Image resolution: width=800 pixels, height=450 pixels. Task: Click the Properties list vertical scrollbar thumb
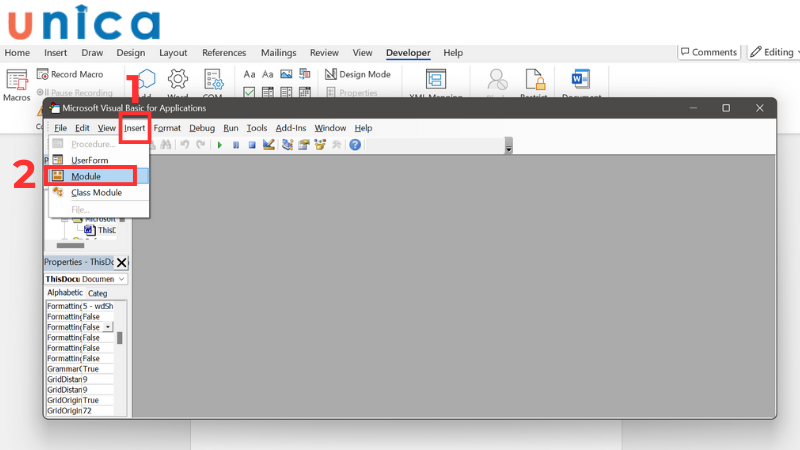[121, 337]
